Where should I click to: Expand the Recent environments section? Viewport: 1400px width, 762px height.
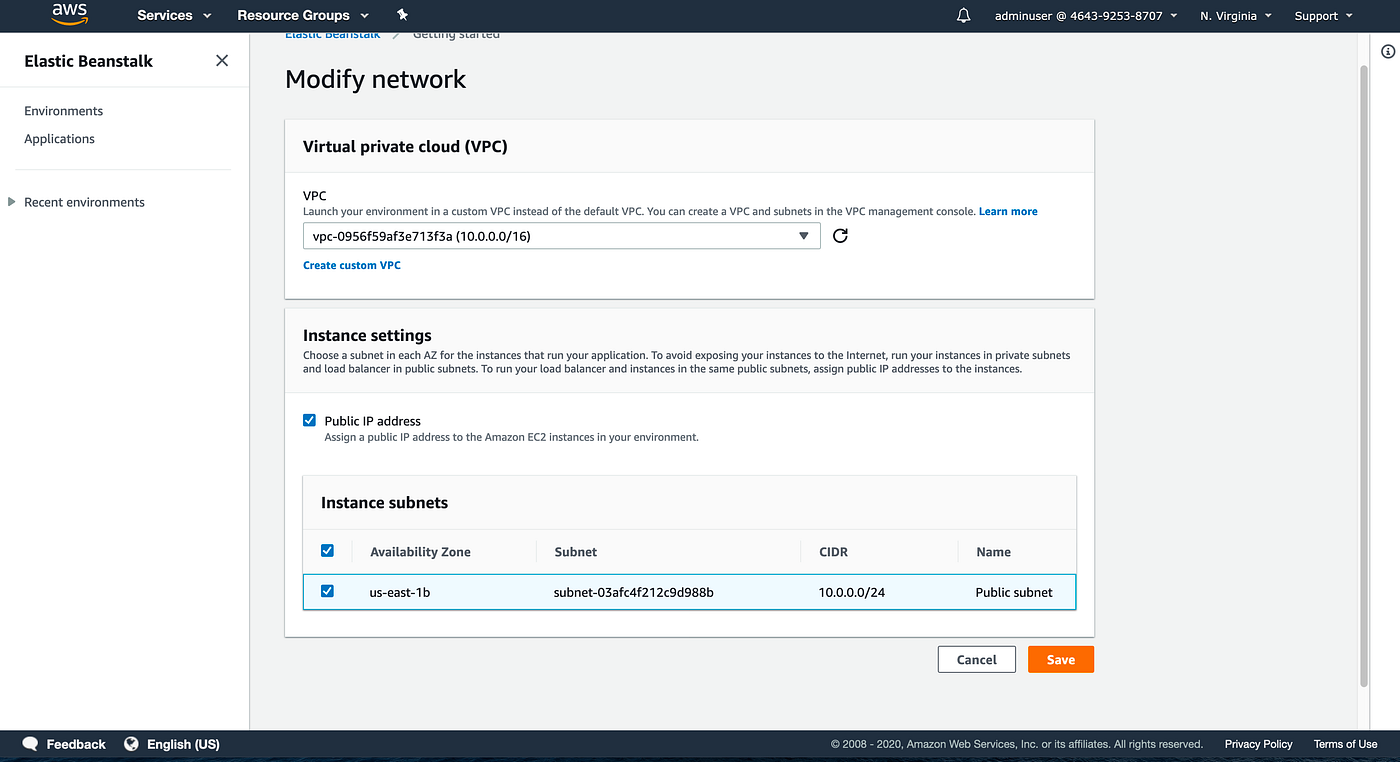click(x=12, y=202)
